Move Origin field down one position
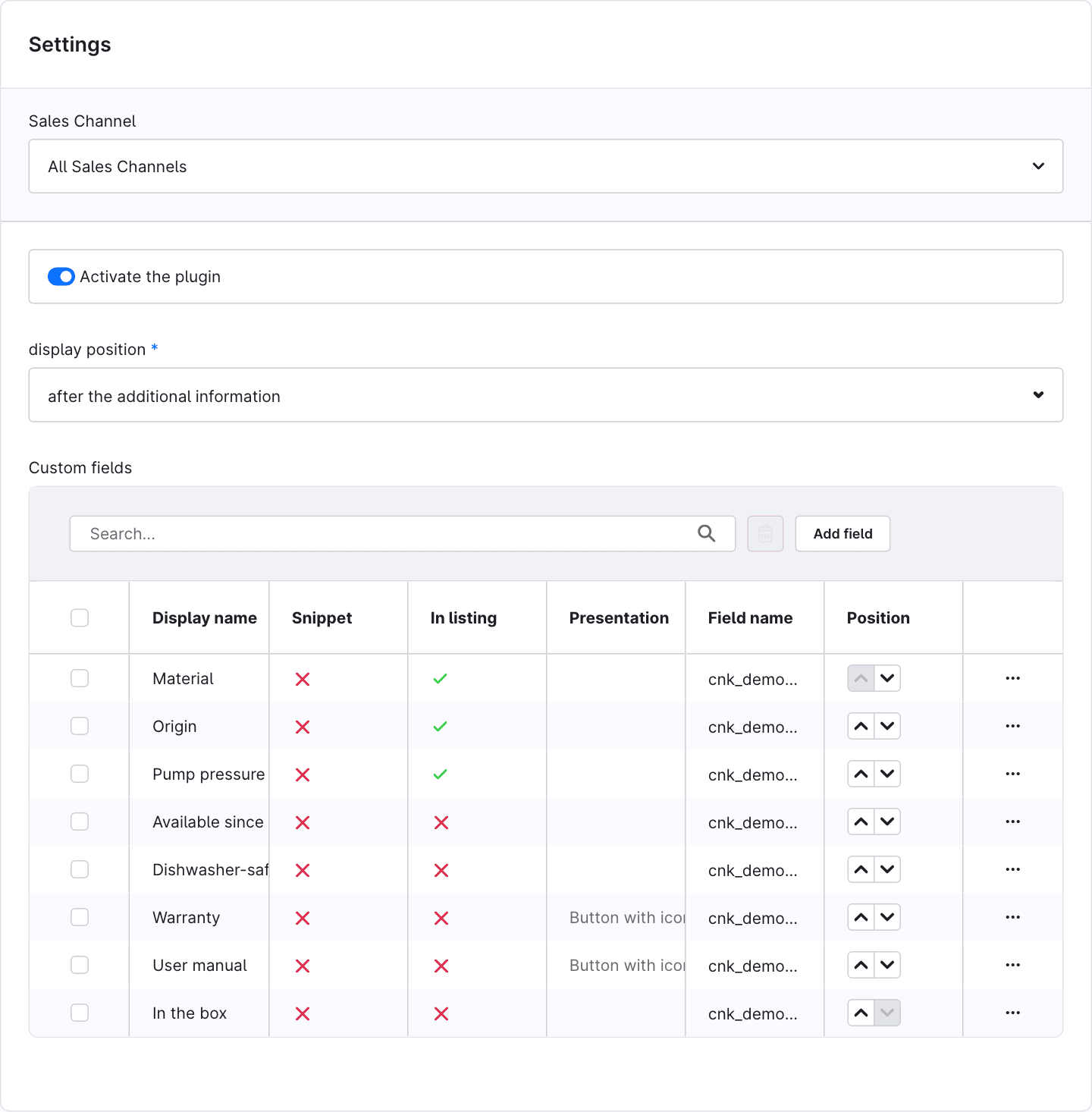The width and height of the screenshot is (1092, 1112). click(x=887, y=726)
